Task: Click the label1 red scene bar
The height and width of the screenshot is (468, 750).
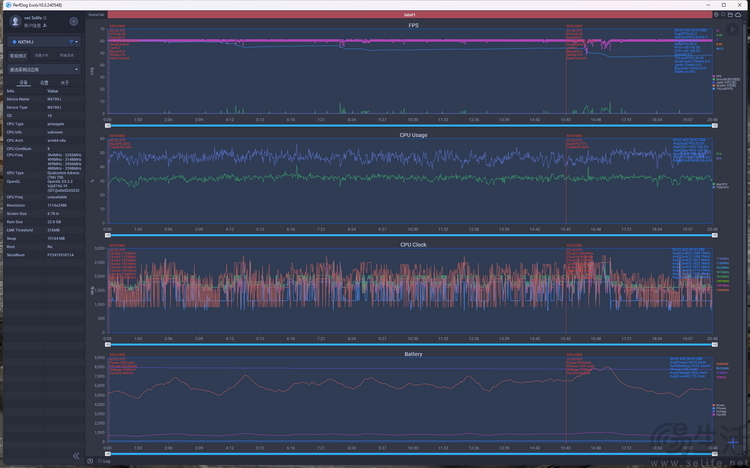Action: pyautogui.click(x=410, y=15)
